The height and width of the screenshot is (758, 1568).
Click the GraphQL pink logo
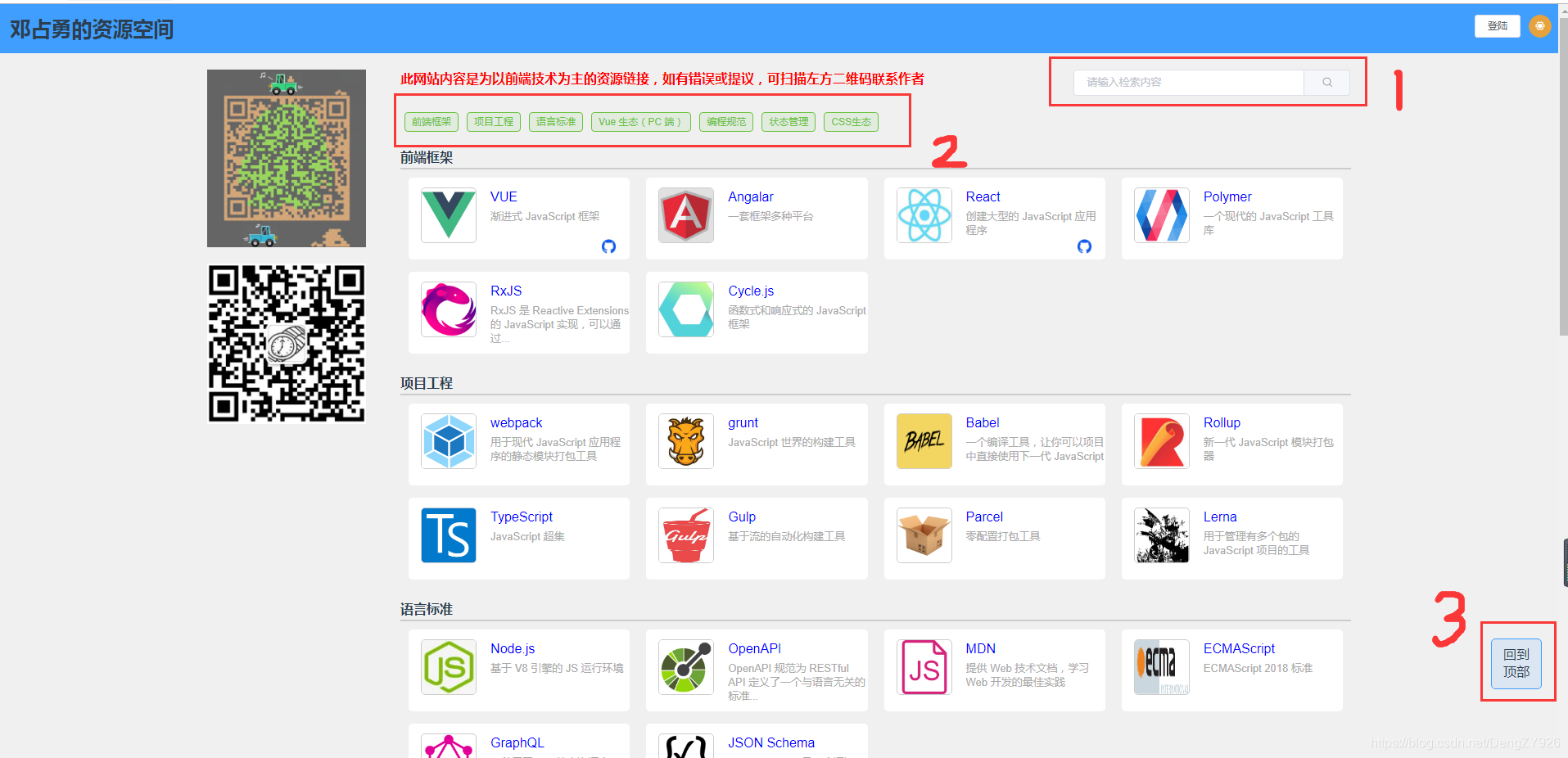449,746
